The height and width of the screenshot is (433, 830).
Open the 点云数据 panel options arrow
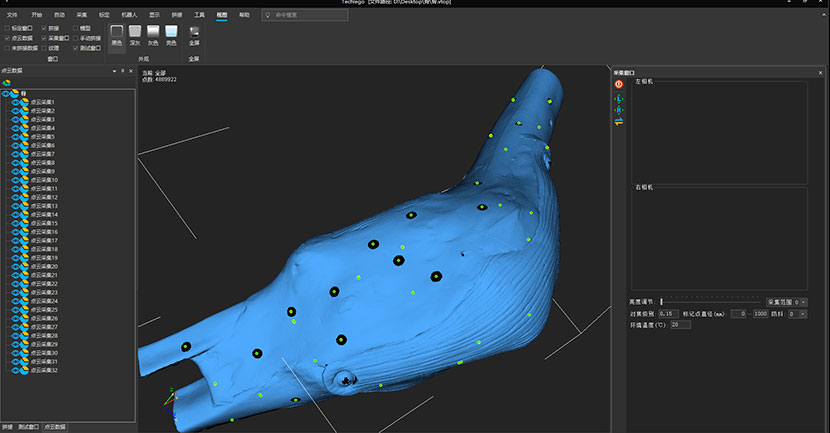(113, 72)
